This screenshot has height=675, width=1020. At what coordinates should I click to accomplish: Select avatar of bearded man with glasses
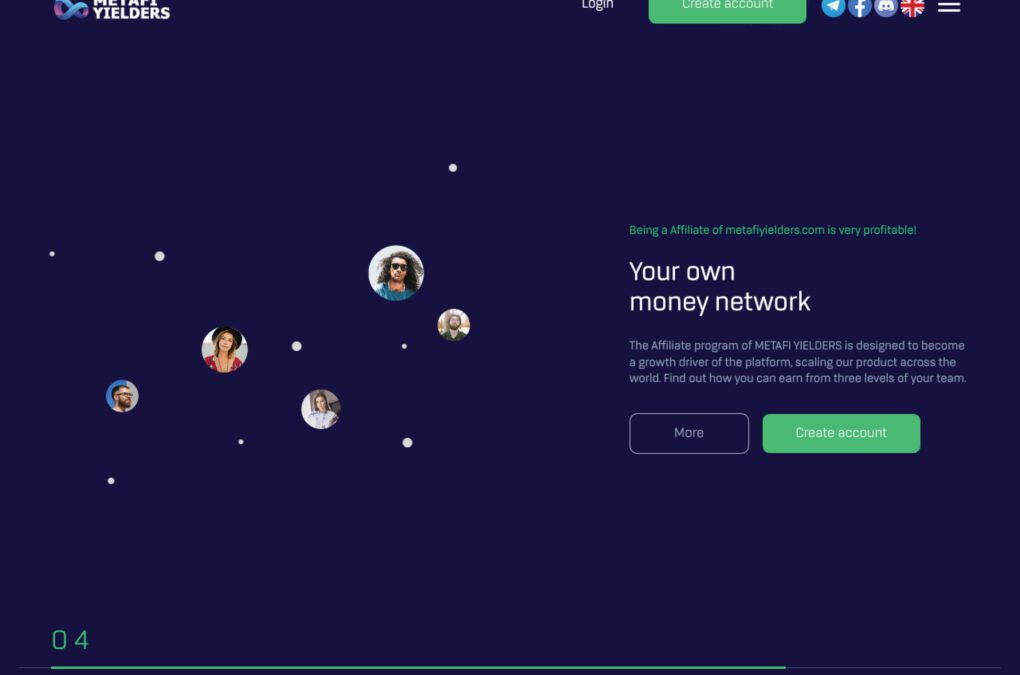pos(122,396)
